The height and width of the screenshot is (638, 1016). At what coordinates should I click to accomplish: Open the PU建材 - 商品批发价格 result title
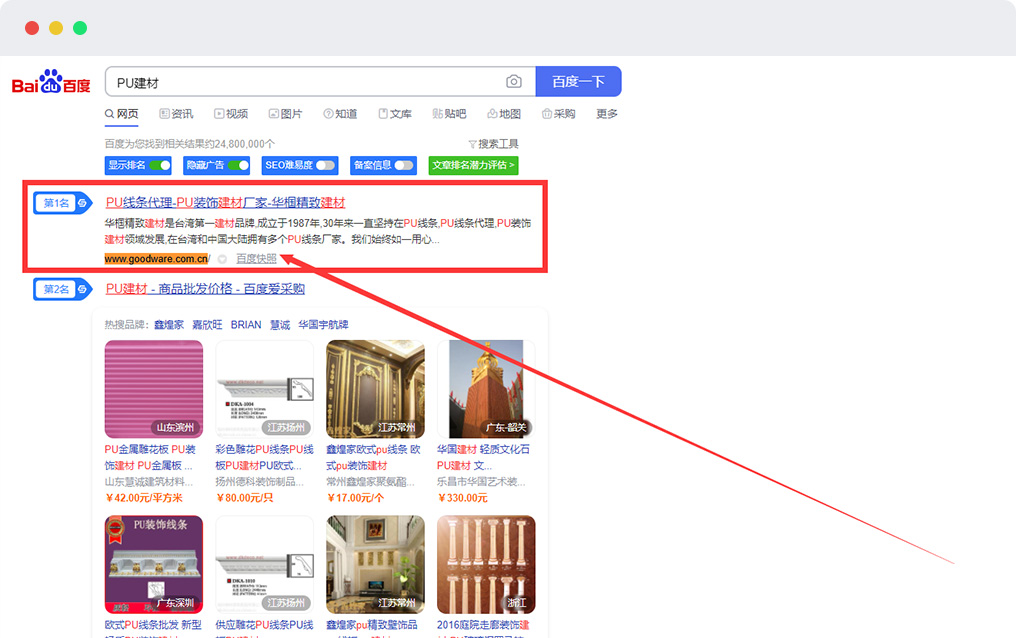pos(205,289)
